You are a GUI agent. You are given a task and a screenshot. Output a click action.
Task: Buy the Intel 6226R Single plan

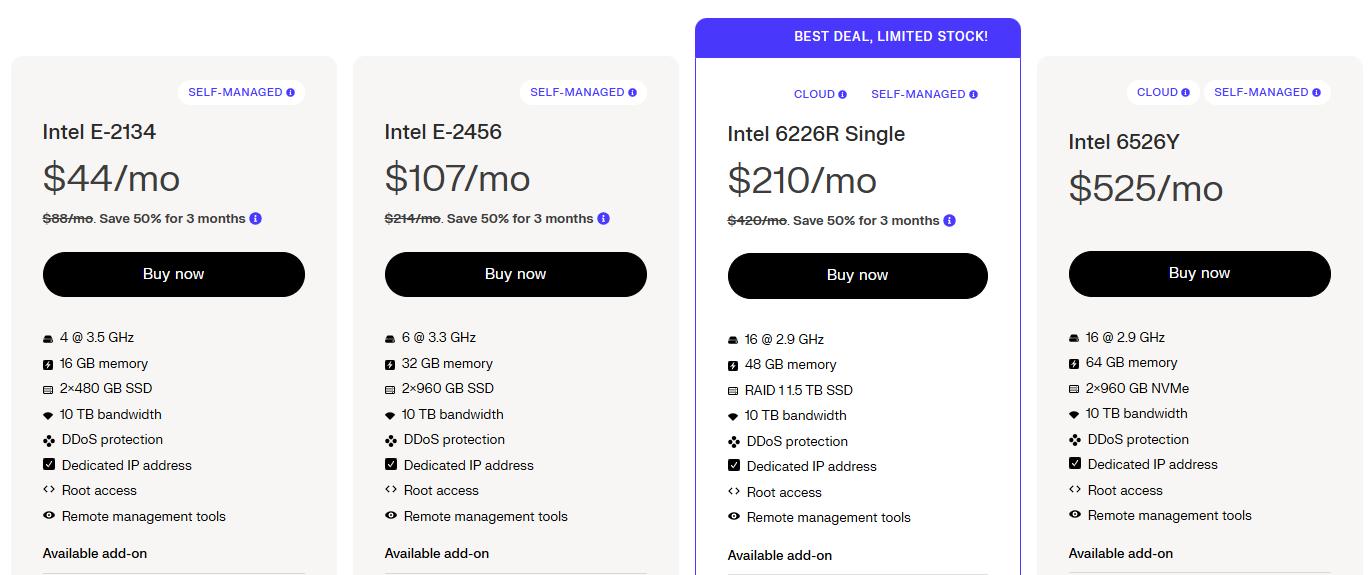point(857,276)
